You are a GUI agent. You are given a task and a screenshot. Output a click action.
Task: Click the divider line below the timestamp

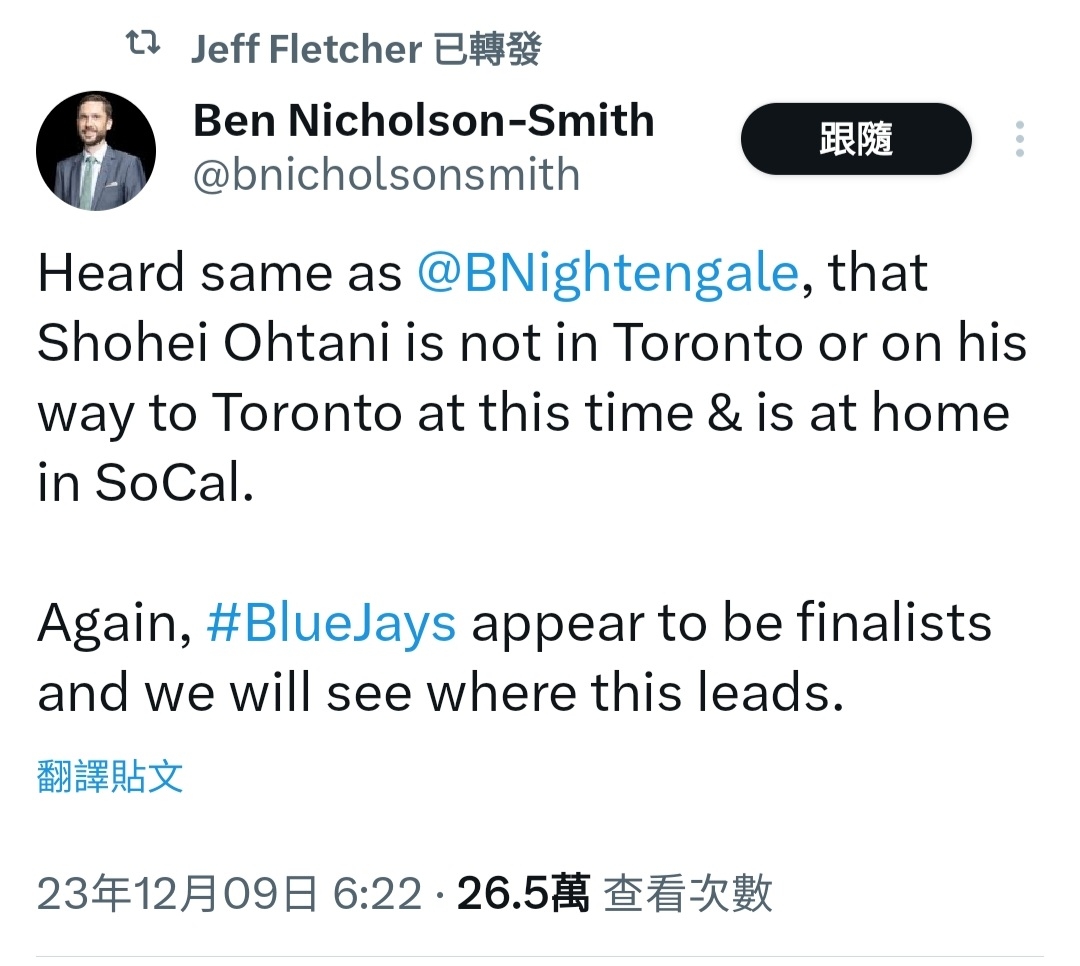[540, 956]
